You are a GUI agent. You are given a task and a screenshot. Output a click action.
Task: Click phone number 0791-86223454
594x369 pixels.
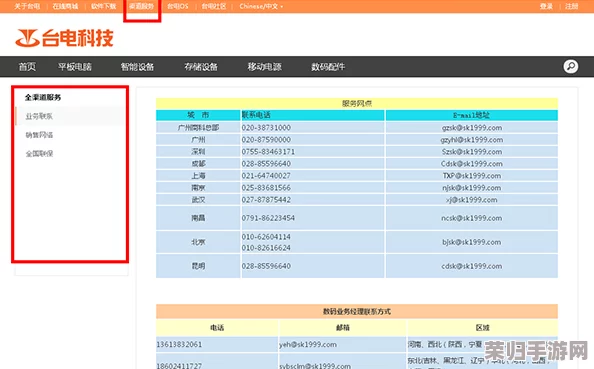coord(268,218)
